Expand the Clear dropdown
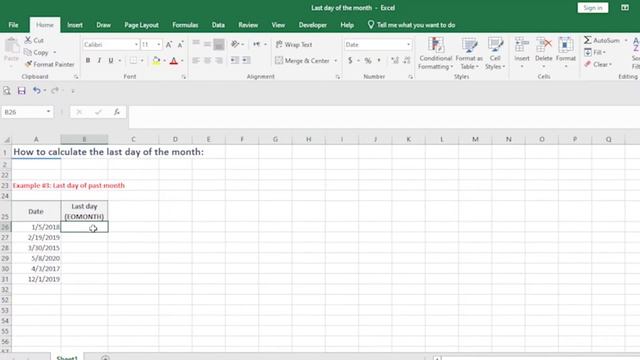640x360 pixels. 610,64
